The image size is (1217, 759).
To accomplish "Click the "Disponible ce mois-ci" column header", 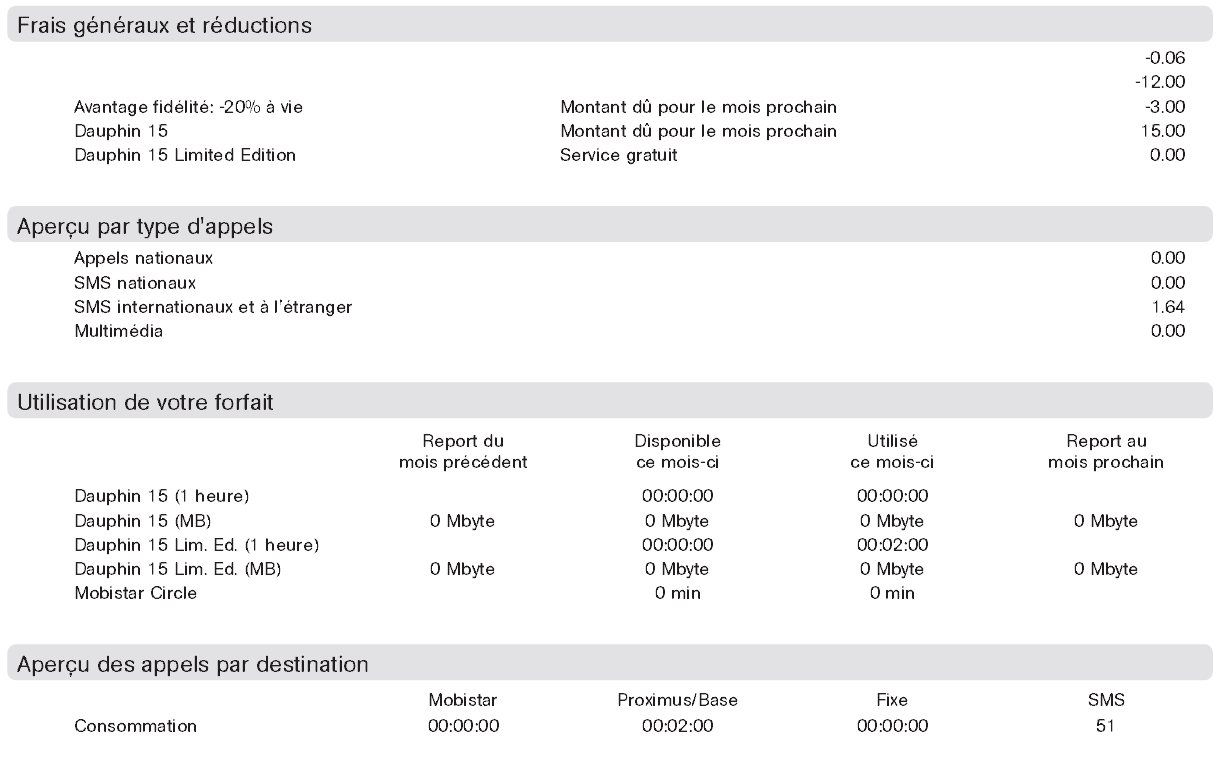I will [x=677, y=451].
